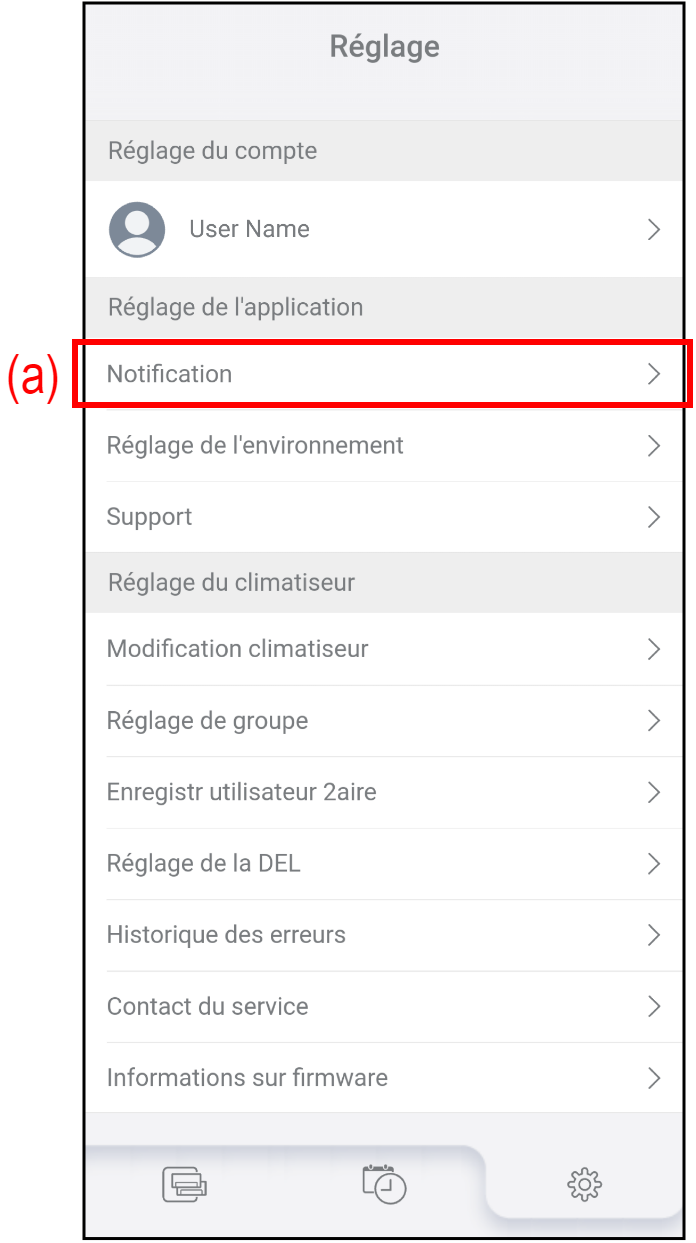Select Enregistr utilisateur 2aire

tap(242, 792)
